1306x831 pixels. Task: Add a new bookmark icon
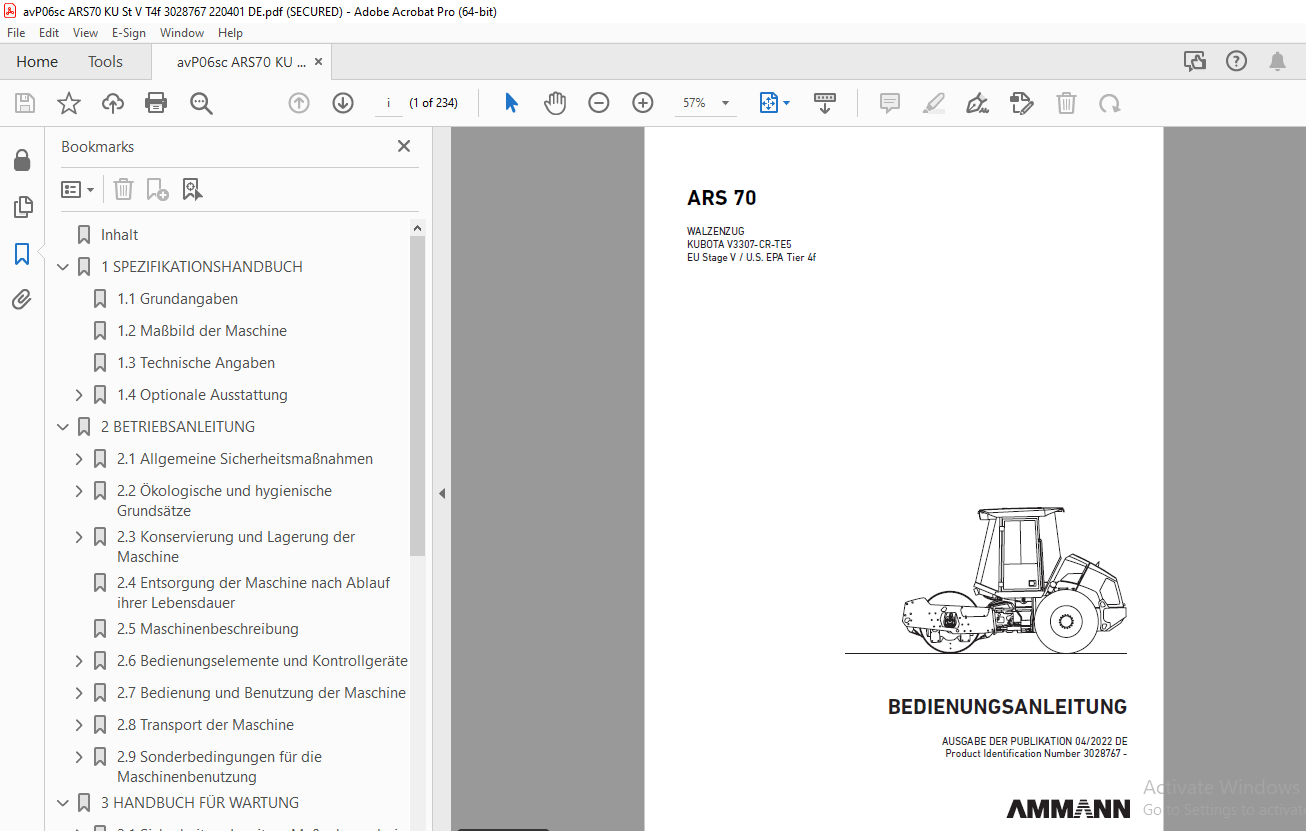point(157,189)
